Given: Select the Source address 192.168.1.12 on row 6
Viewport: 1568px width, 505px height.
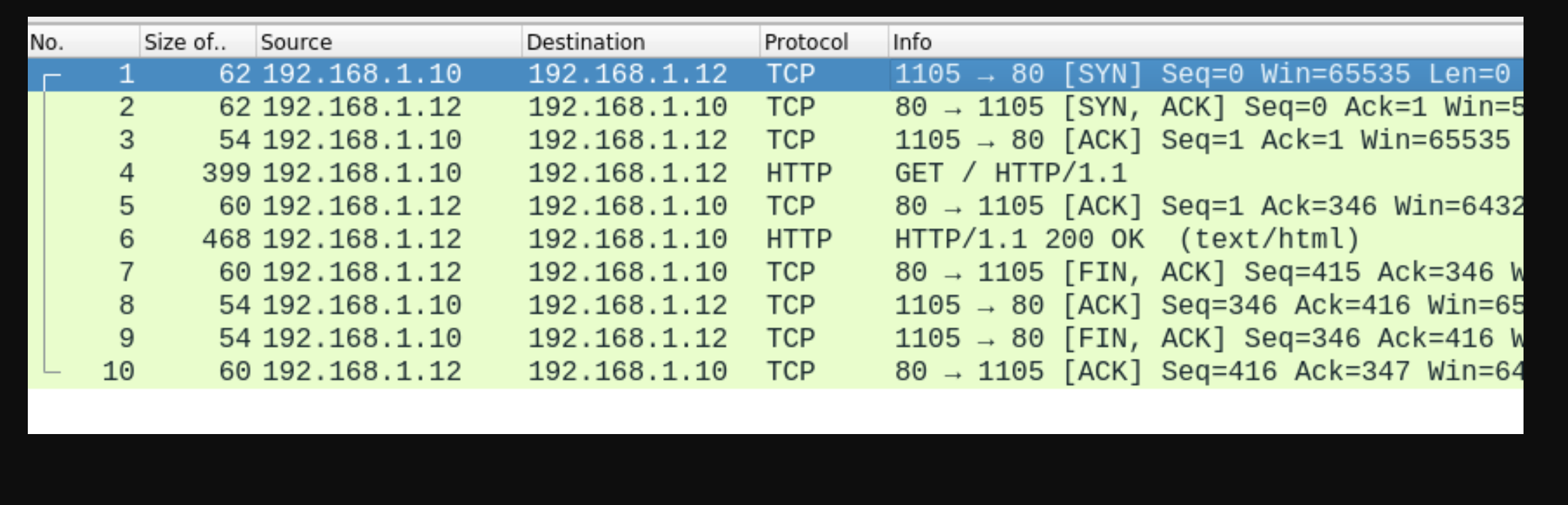Looking at the screenshot, I should (361, 238).
